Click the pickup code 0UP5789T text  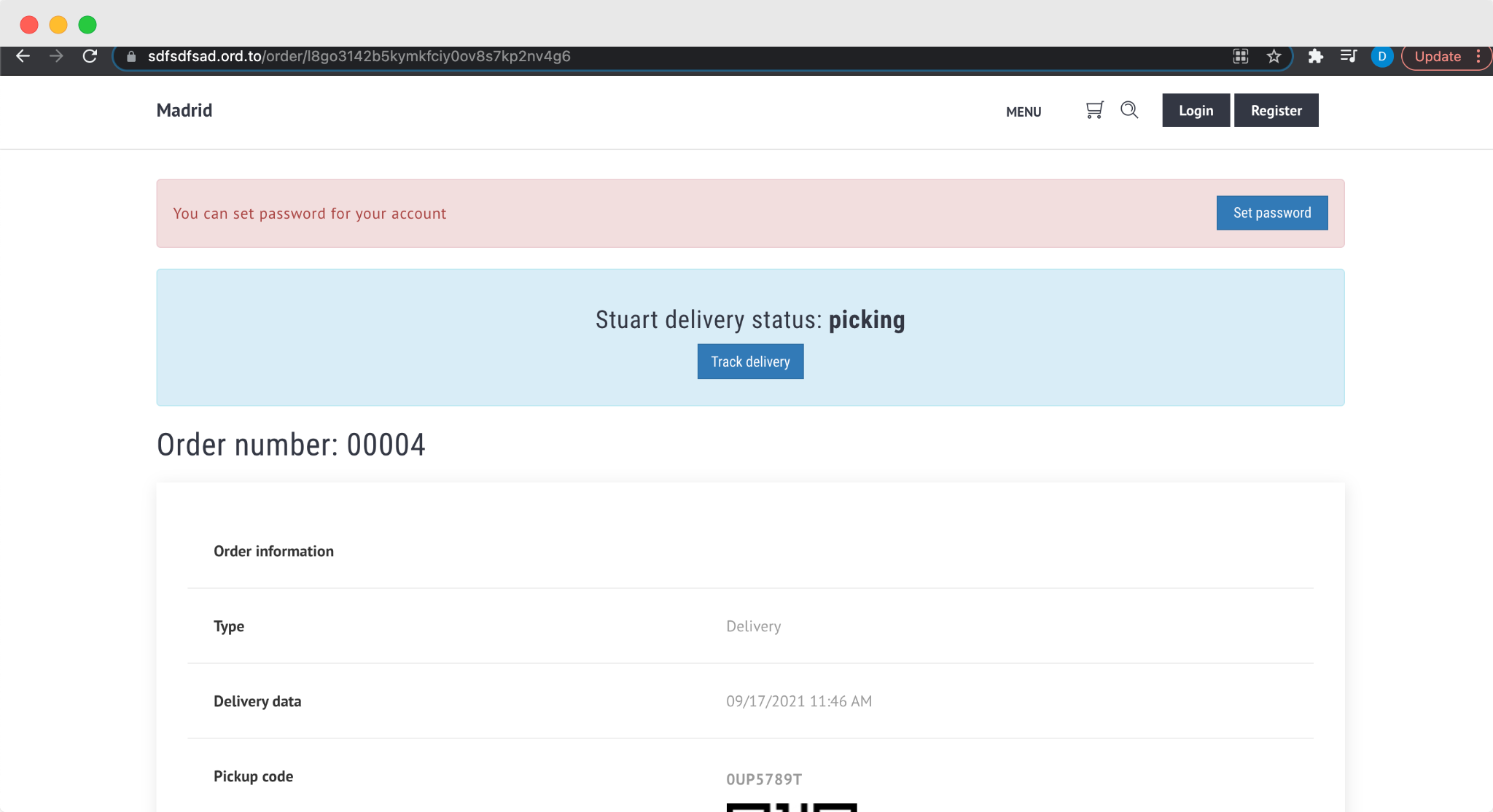tap(764, 779)
